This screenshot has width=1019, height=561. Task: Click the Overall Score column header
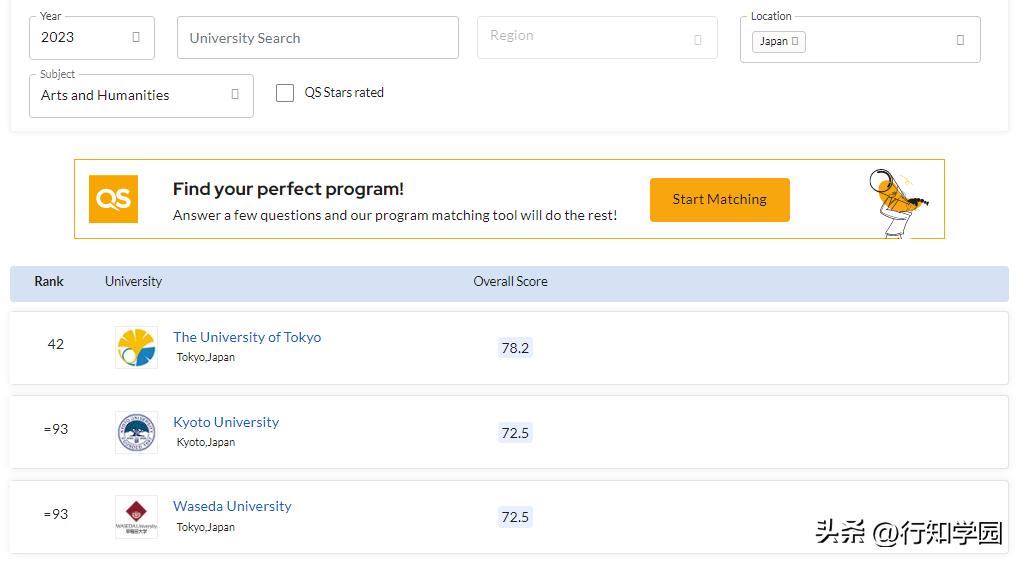[510, 282]
